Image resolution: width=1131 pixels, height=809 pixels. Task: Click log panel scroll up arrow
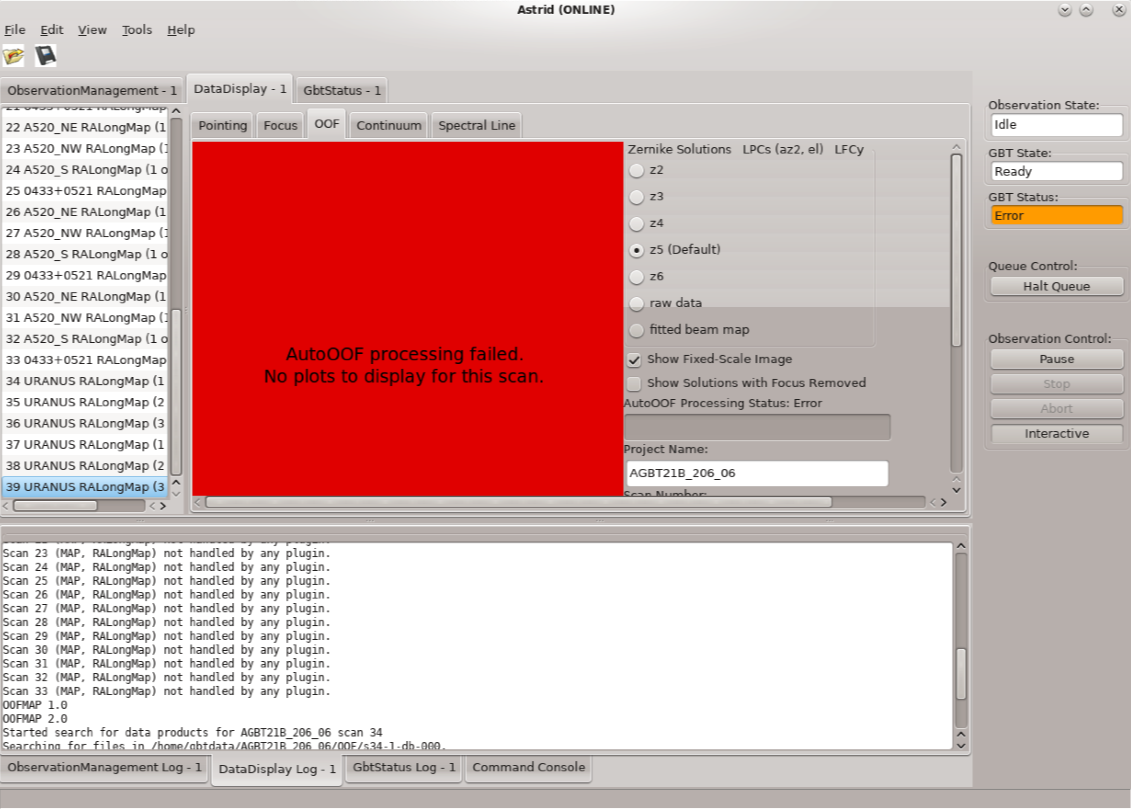coord(961,547)
